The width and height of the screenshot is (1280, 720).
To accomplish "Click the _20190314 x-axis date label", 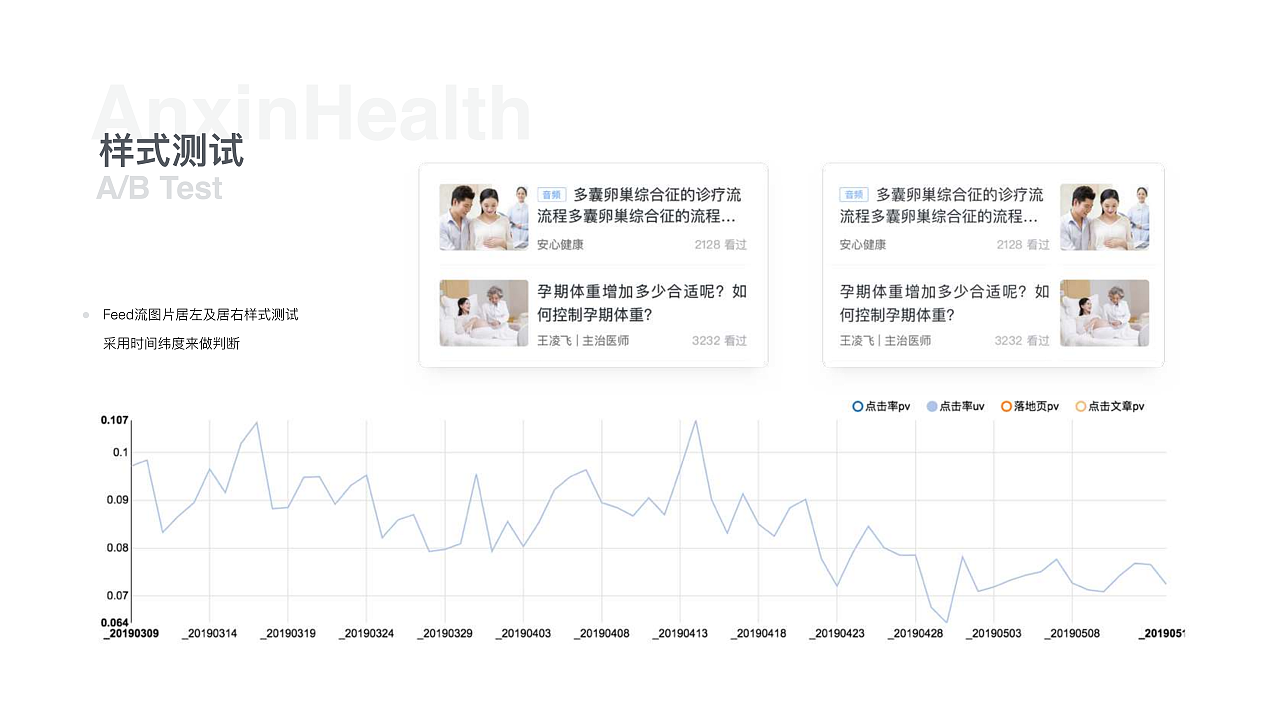I will pyautogui.click(x=209, y=633).
